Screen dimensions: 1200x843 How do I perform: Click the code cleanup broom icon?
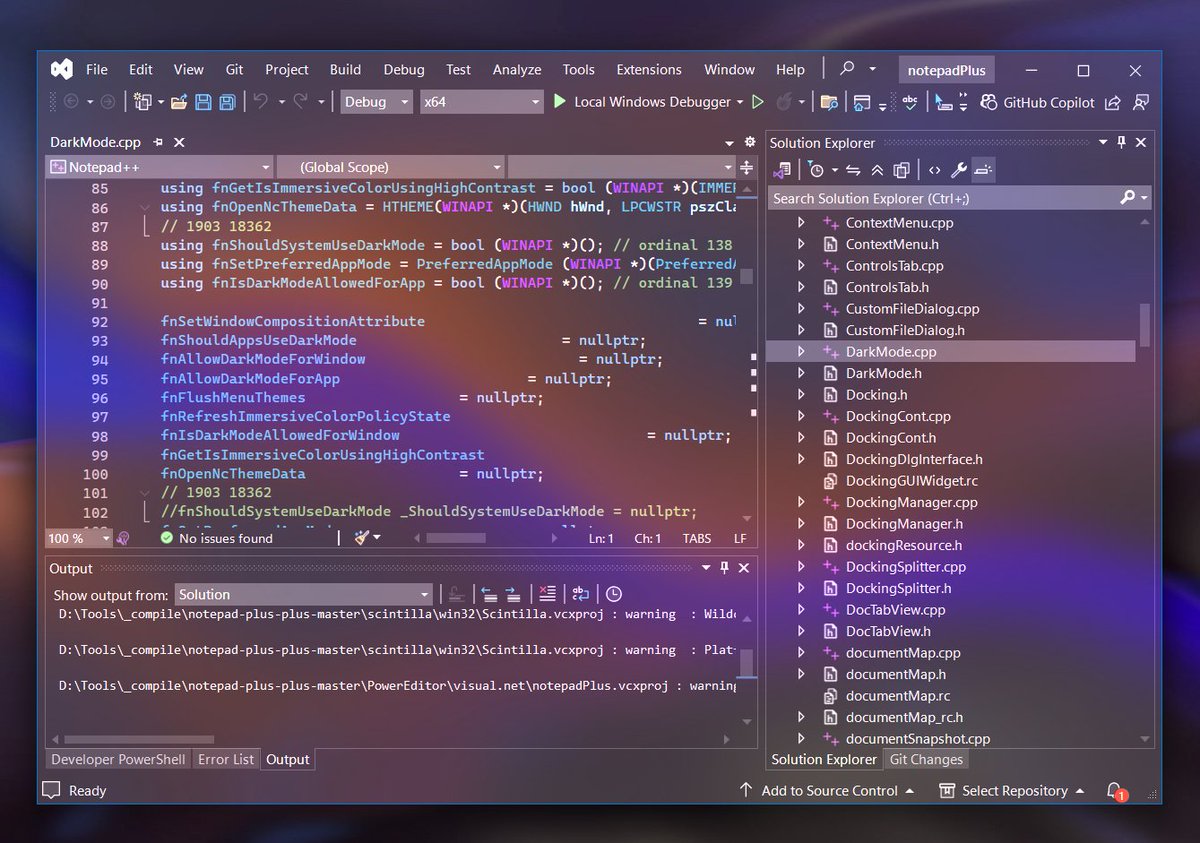coord(362,538)
